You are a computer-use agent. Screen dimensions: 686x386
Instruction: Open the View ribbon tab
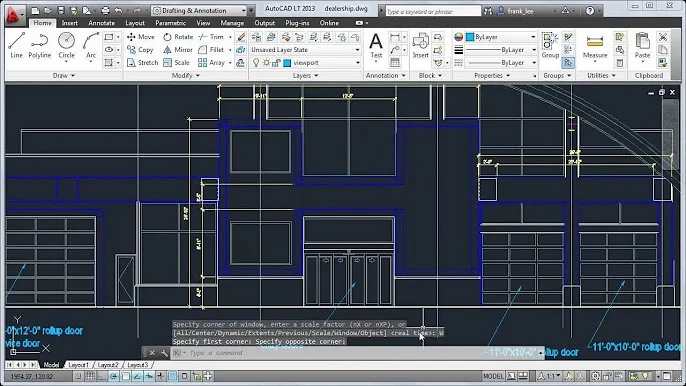tap(203, 23)
